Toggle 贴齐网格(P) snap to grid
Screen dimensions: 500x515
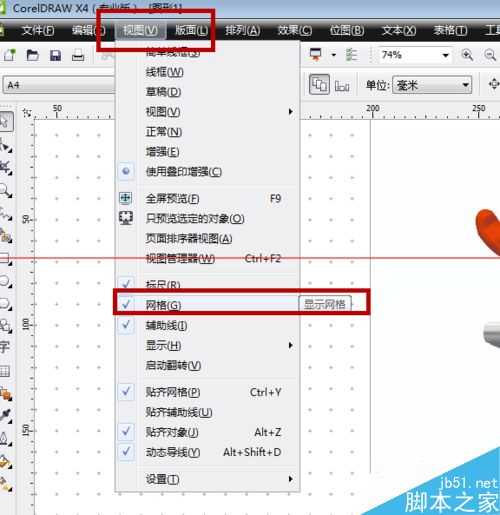click(x=207, y=392)
